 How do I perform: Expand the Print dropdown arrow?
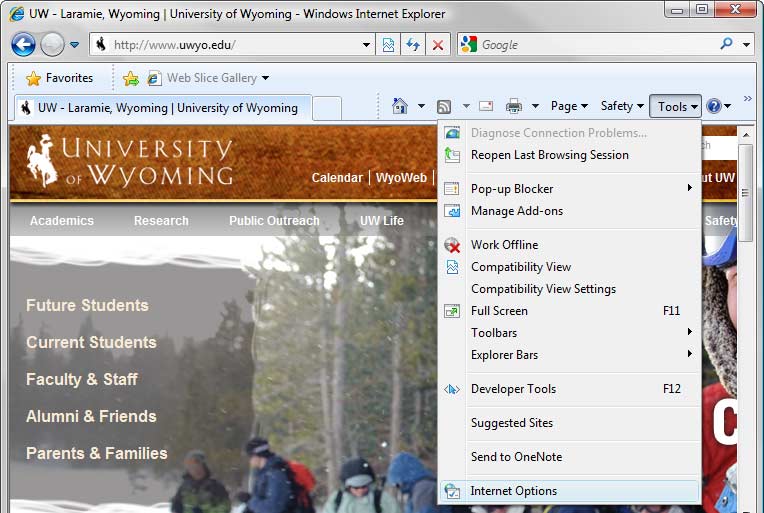pyautogui.click(x=535, y=106)
